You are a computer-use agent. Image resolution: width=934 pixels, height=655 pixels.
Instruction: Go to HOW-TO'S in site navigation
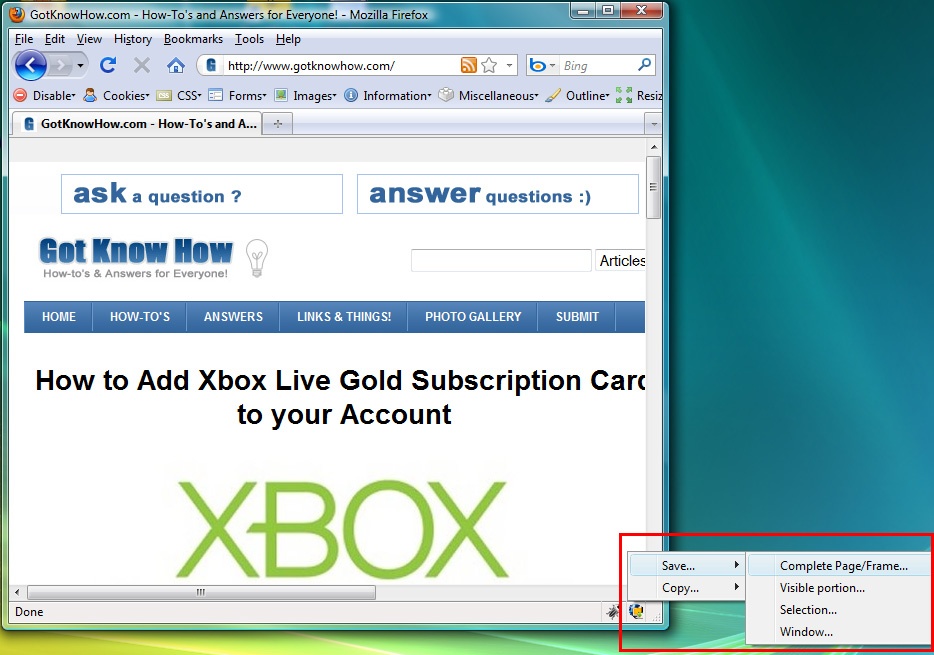pyautogui.click(x=139, y=317)
